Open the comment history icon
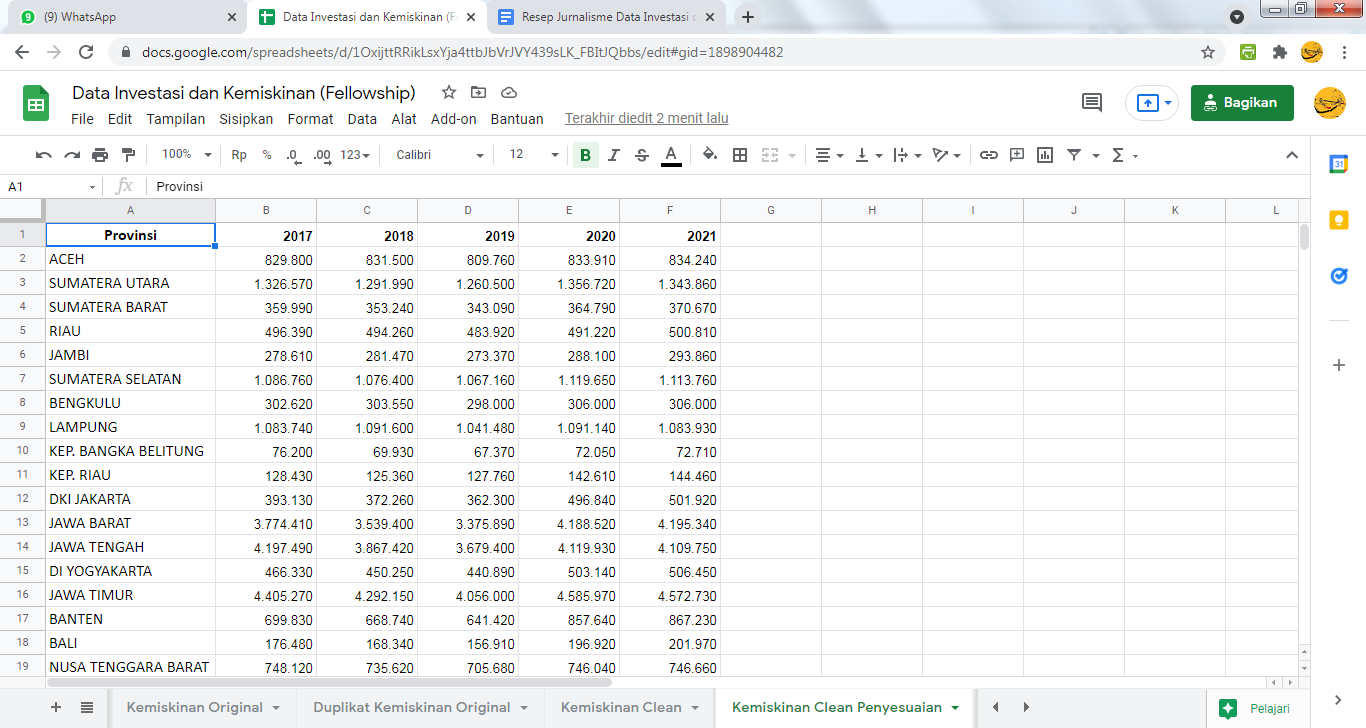1366x728 pixels. point(1092,102)
